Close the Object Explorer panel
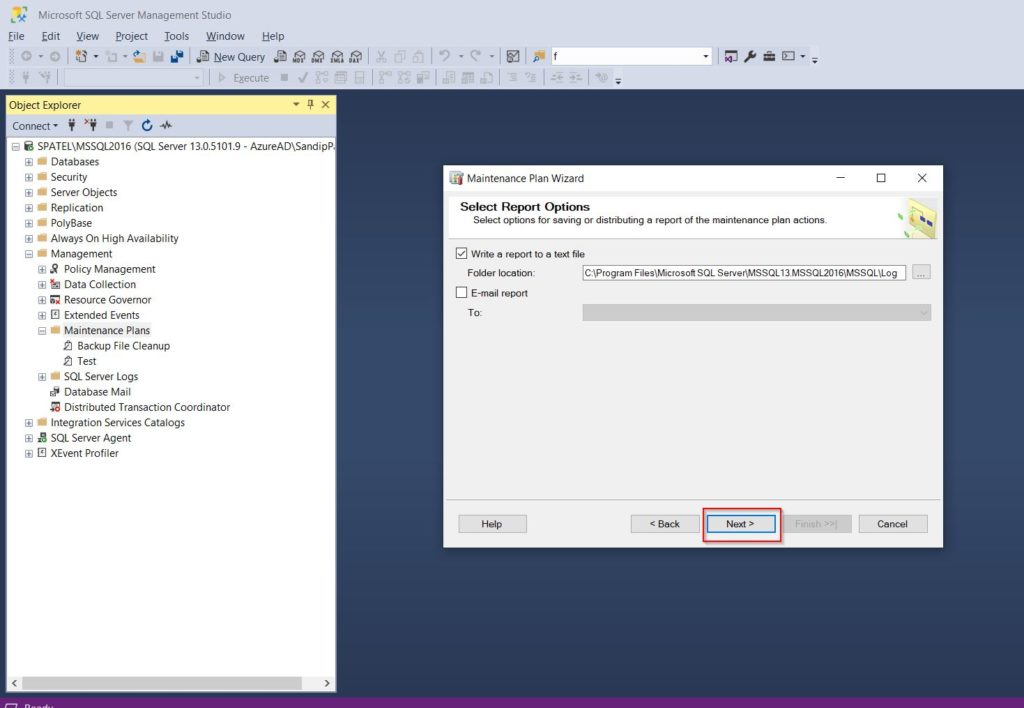This screenshot has width=1024, height=708. (x=325, y=105)
